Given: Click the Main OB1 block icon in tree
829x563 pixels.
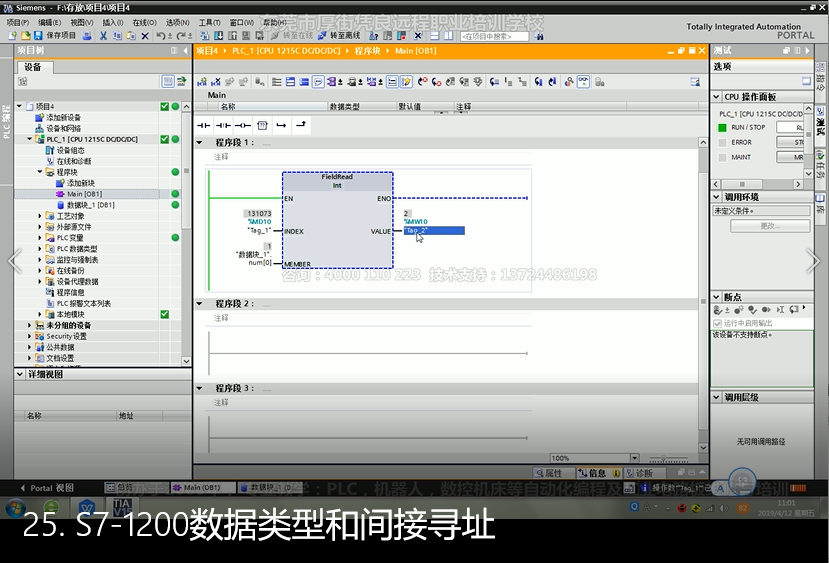Looking at the screenshot, I should click(60, 194).
